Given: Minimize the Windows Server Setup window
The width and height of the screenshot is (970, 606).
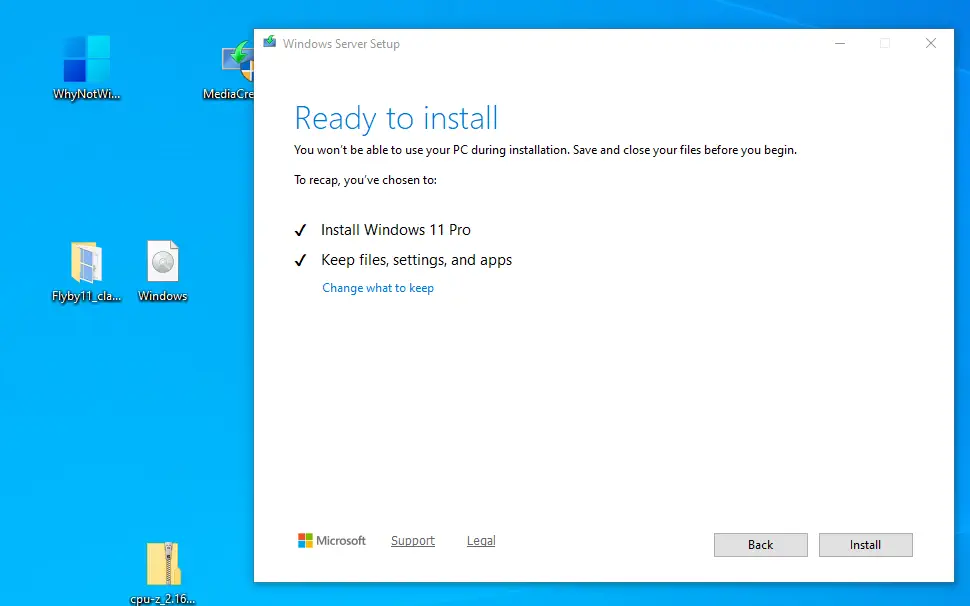Looking at the screenshot, I should 839,43.
